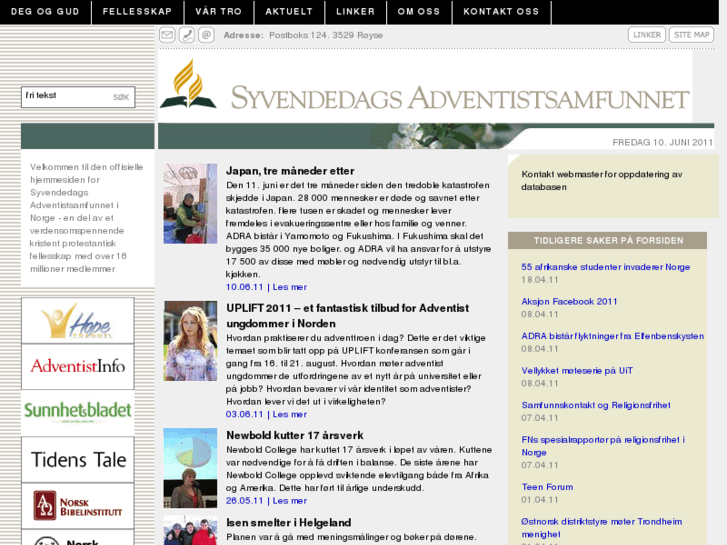Click the telephone contact icon
727x545 pixels.
(187, 35)
